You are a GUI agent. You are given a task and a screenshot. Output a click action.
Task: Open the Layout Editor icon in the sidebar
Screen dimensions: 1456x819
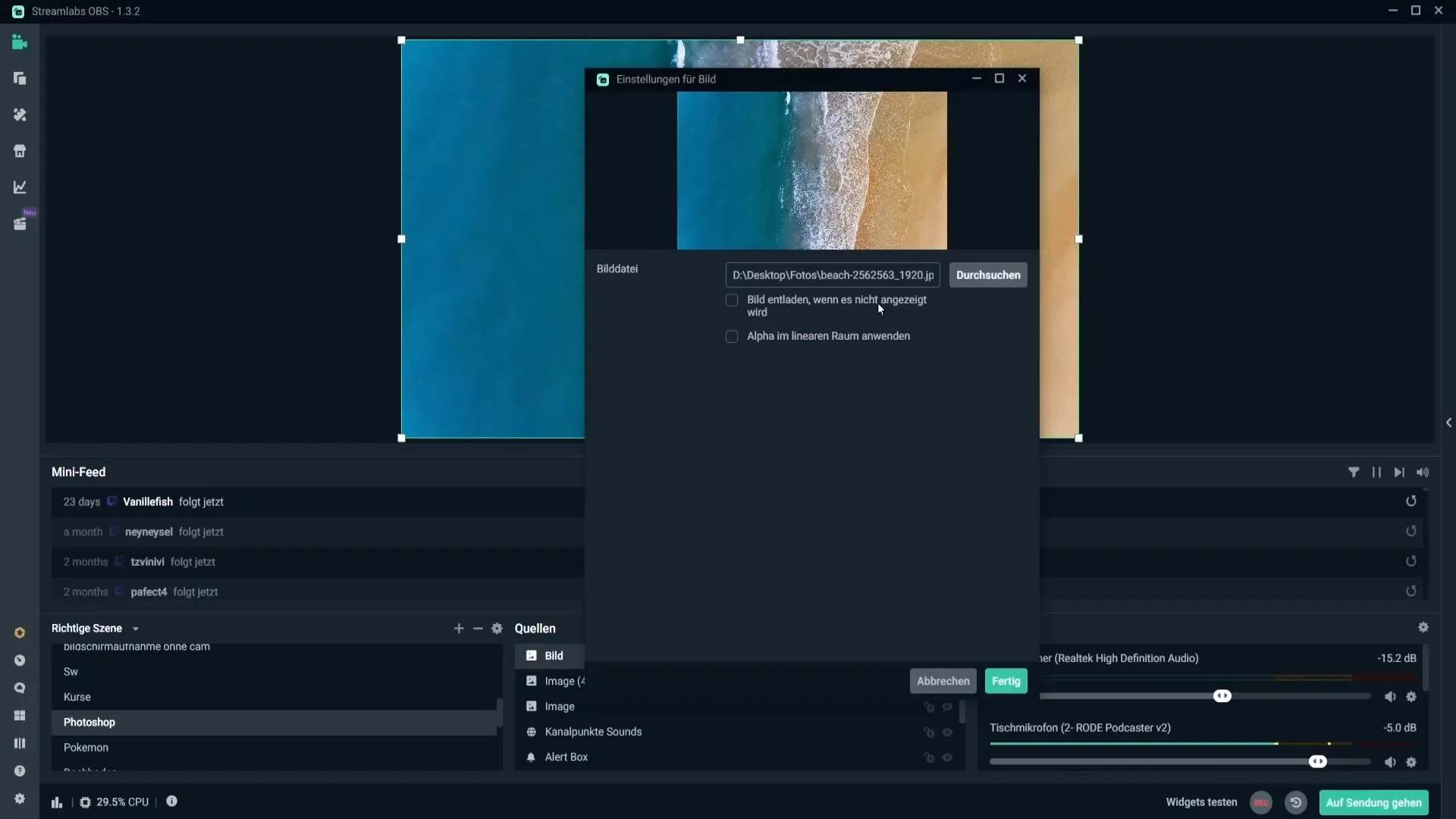20,79
